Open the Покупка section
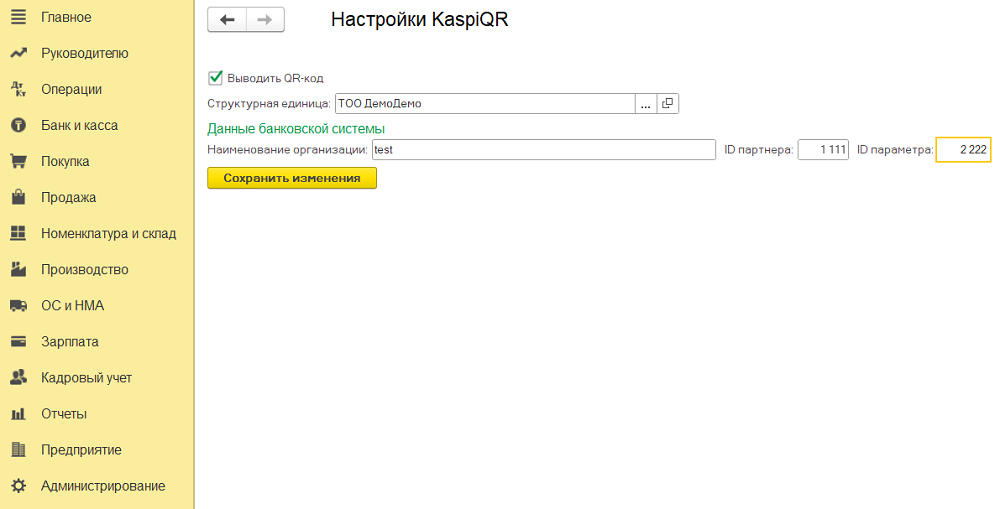This screenshot has width=1000, height=509. (65, 161)
